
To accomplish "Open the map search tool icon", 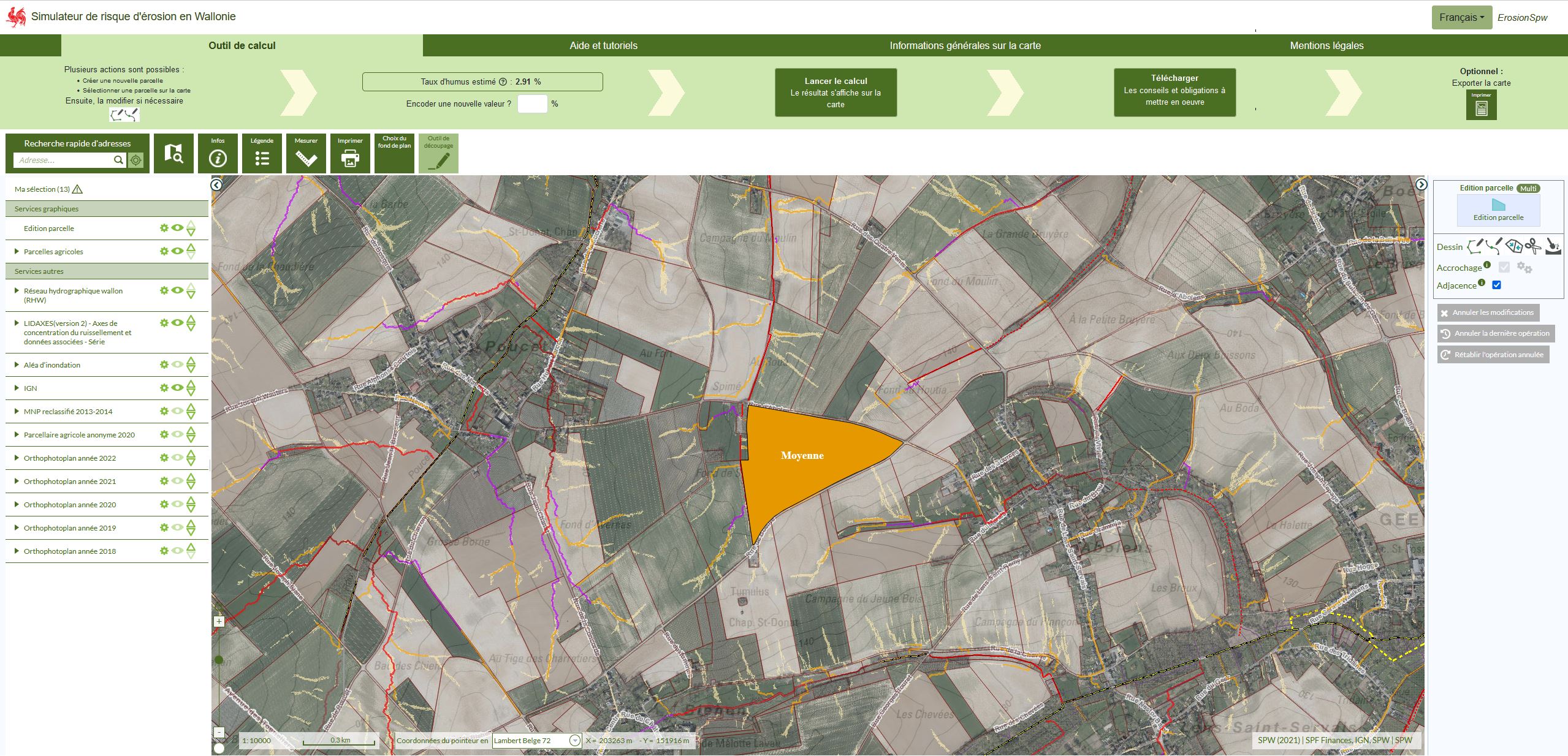I will pos(173,153).
